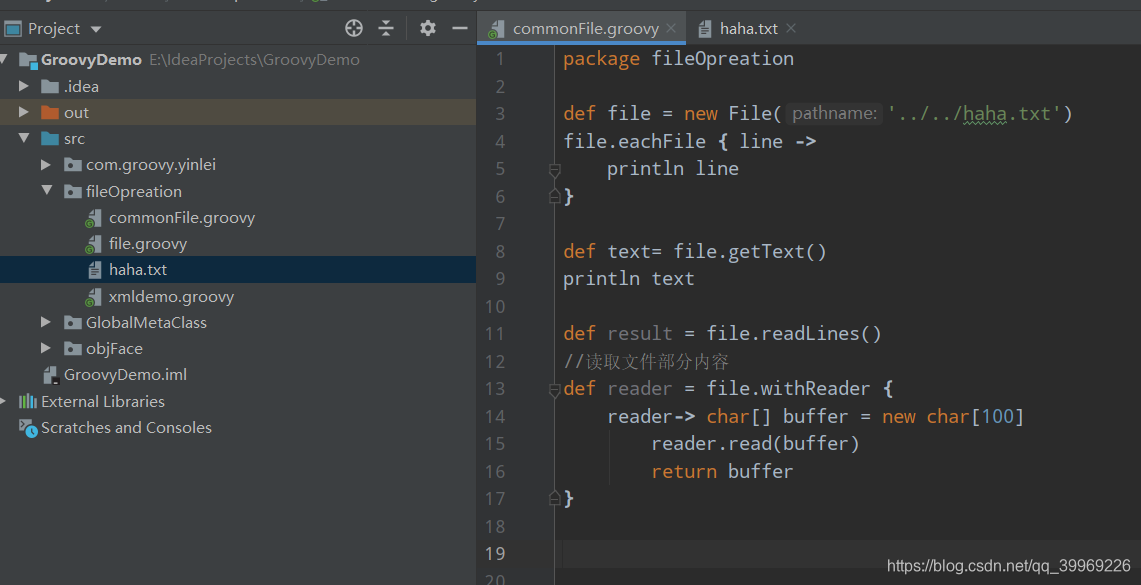
Task: Expand the GlobalMetaClass package
Action: 44,322
